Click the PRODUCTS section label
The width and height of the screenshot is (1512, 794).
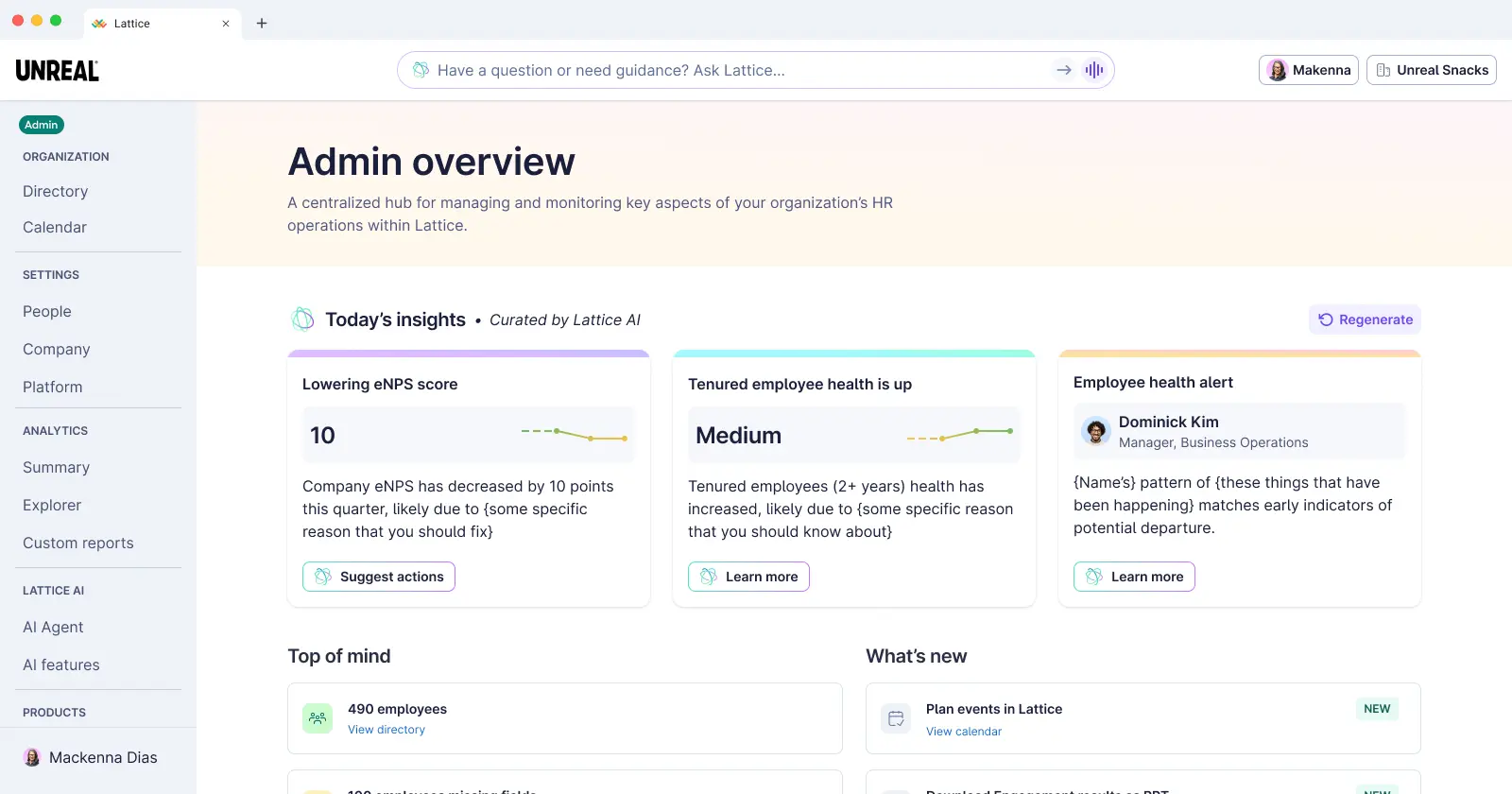click(x=54, y=713)
